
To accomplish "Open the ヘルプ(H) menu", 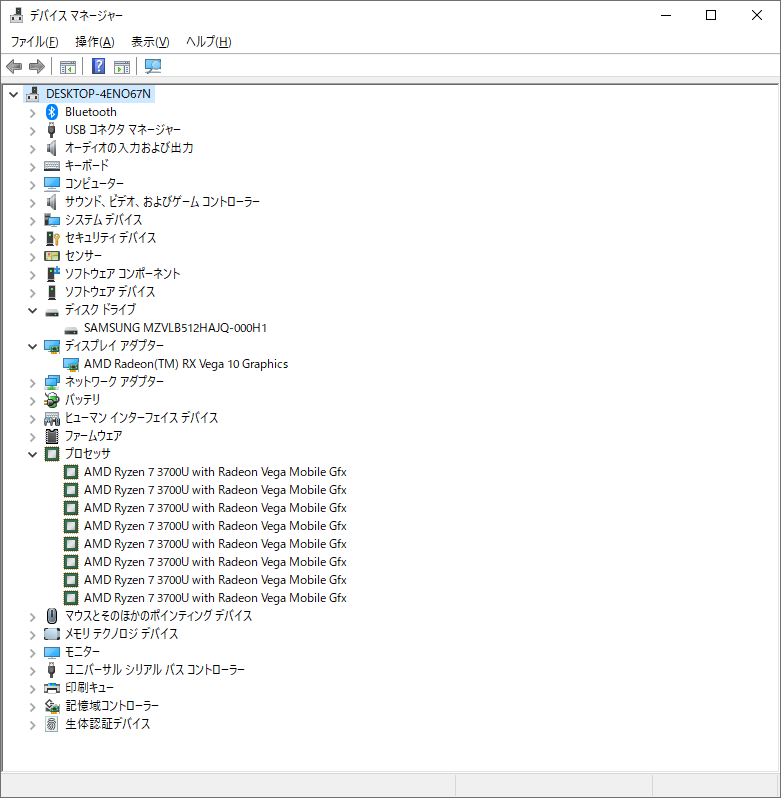I will tap(209, 42).
